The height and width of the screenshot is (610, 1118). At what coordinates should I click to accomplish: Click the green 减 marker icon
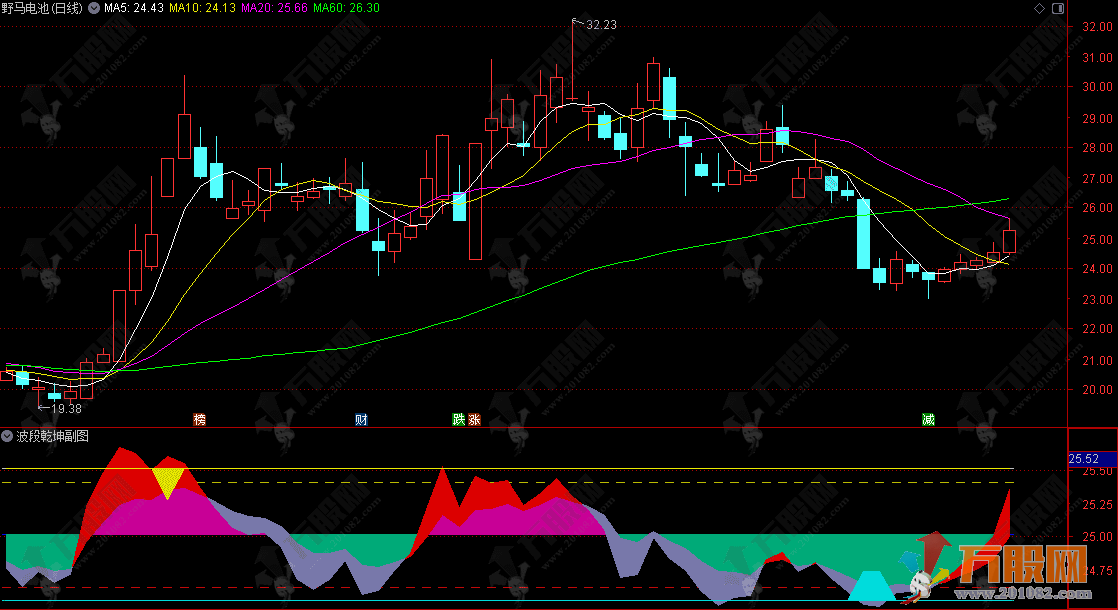click(928, 420)
